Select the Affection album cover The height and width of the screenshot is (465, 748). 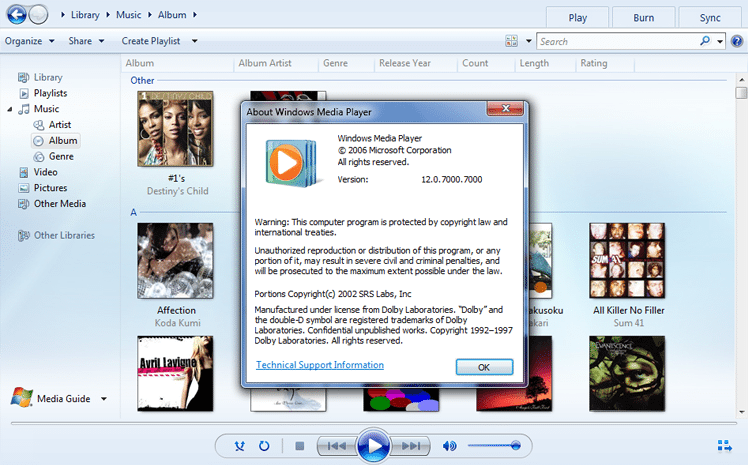click(x=175, y=261)
